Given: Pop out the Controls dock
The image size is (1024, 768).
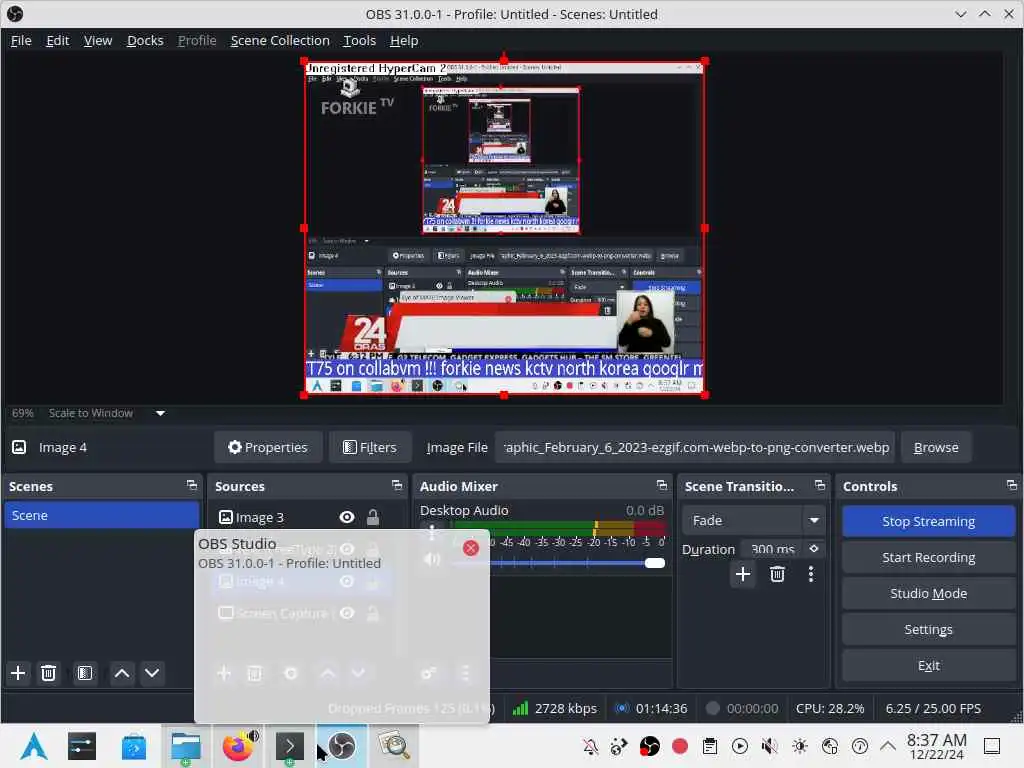Looking at the screenshot, I should (1012, 485).
